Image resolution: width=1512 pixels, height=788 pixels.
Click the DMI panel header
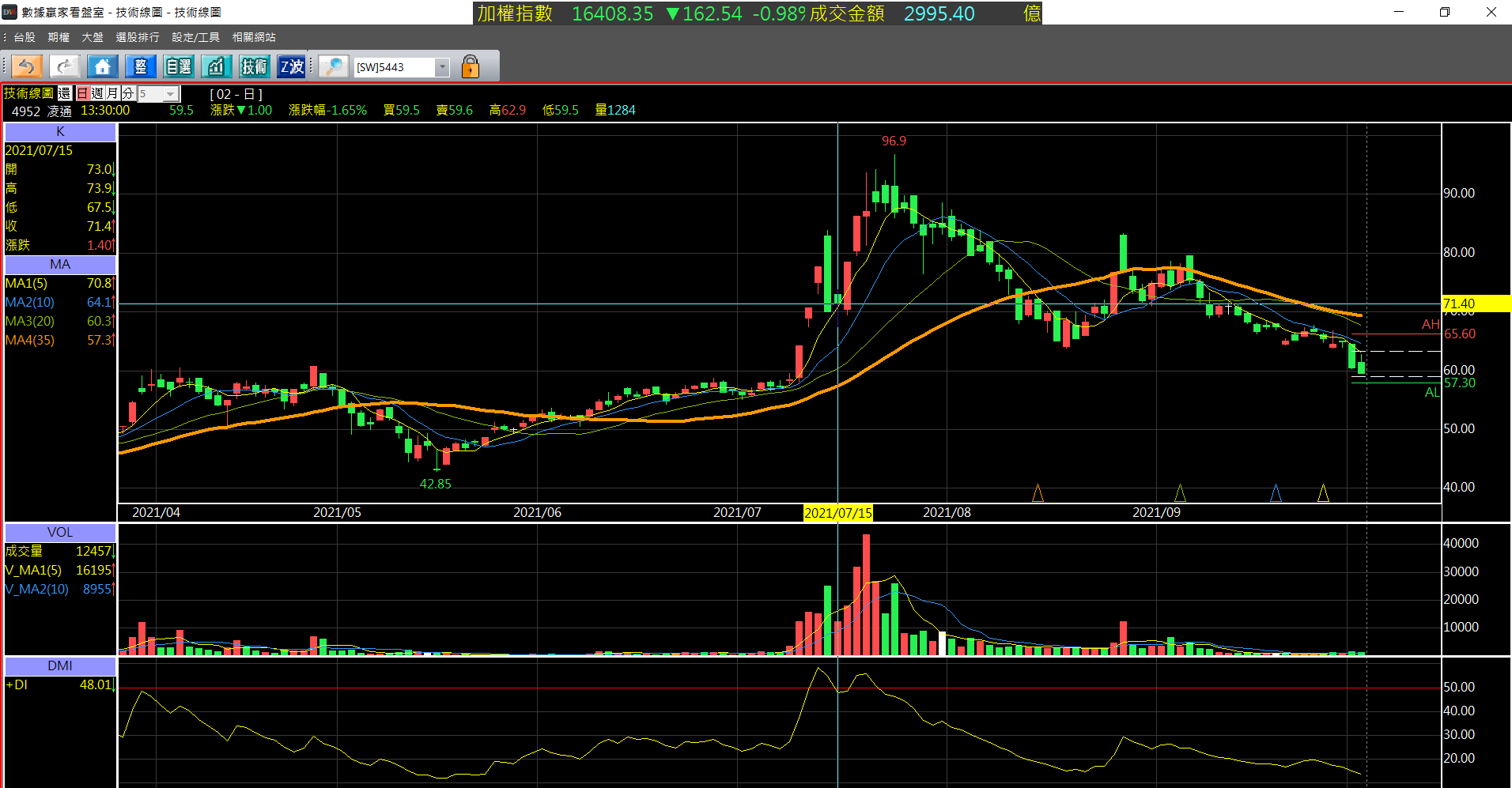coord(60,666)
